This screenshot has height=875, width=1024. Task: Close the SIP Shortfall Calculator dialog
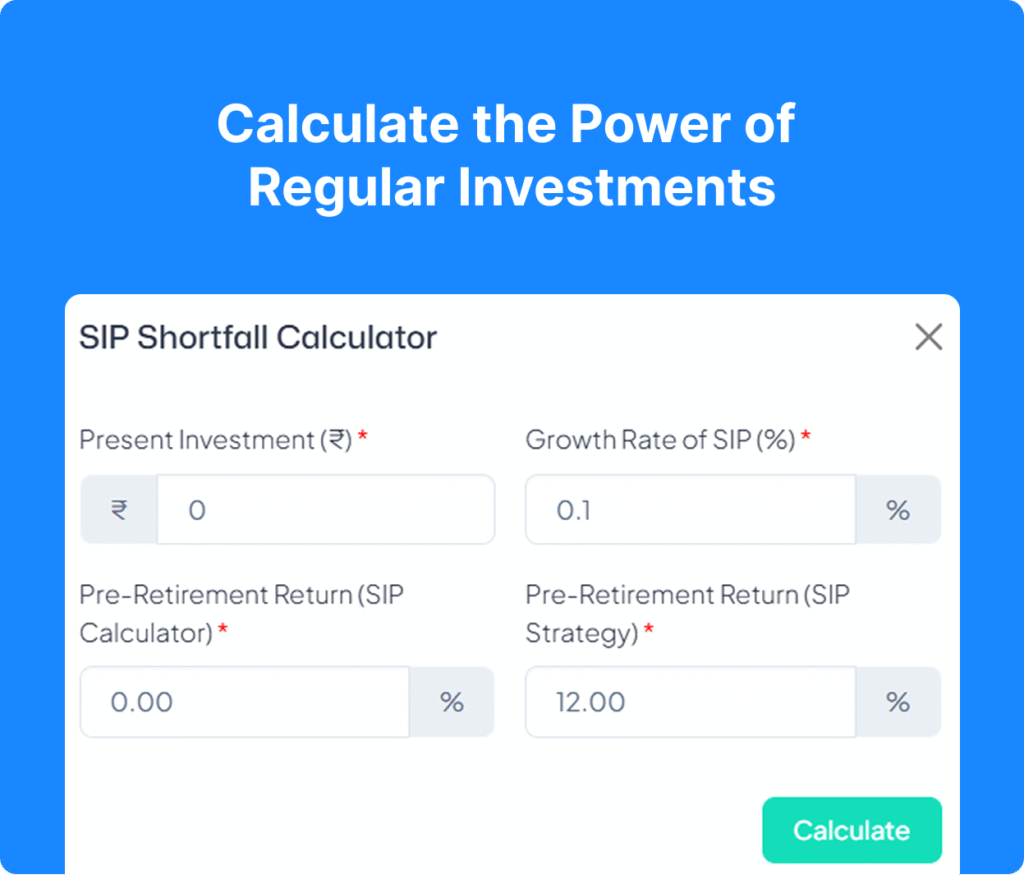pos(929,337)
